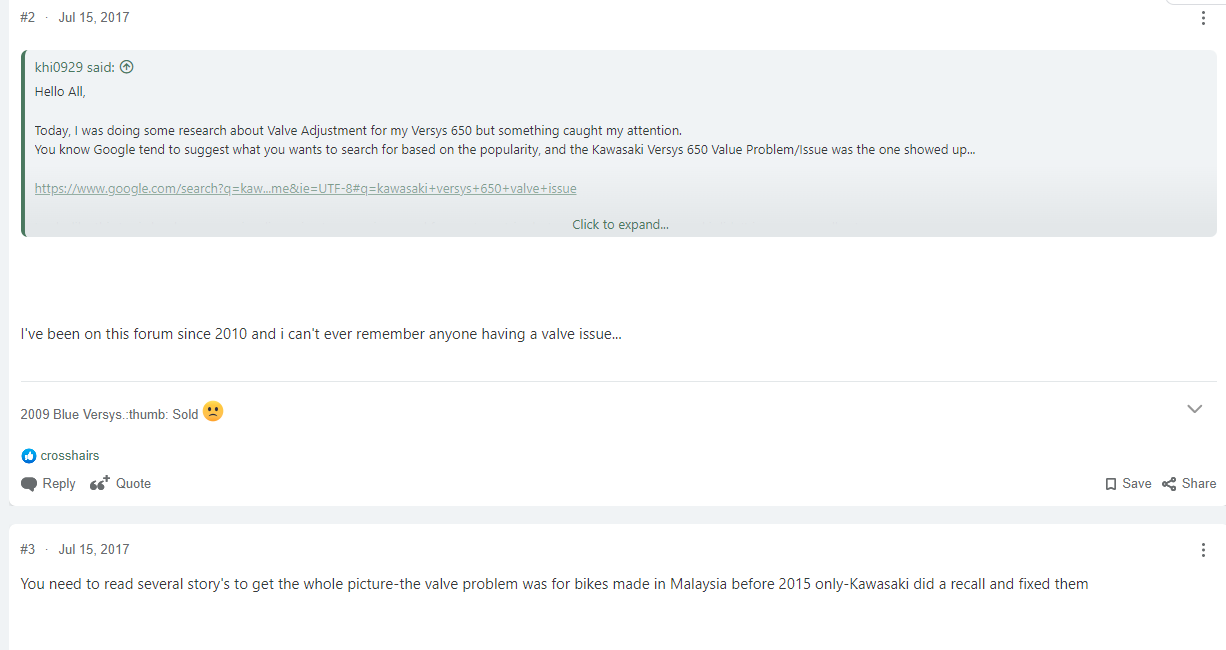Share post #2 via the Share icon
The height and width of the screenshot is (650, 1226).
(1189, 484)
